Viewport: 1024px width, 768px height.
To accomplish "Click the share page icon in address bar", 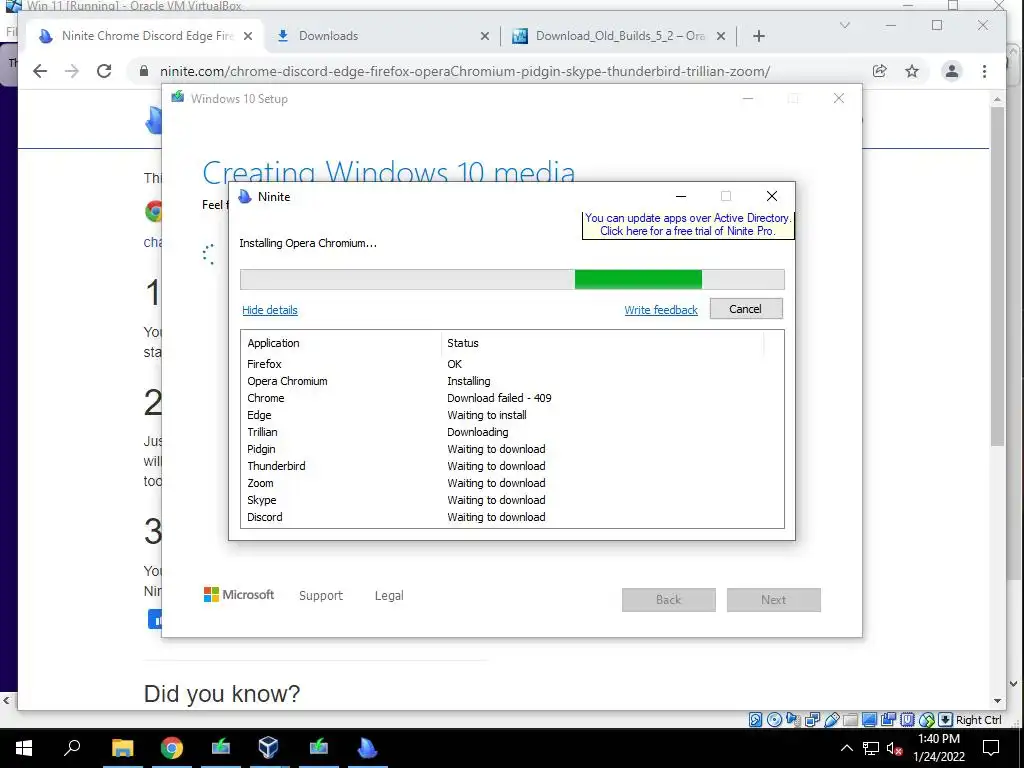I will tap(880, 71).
